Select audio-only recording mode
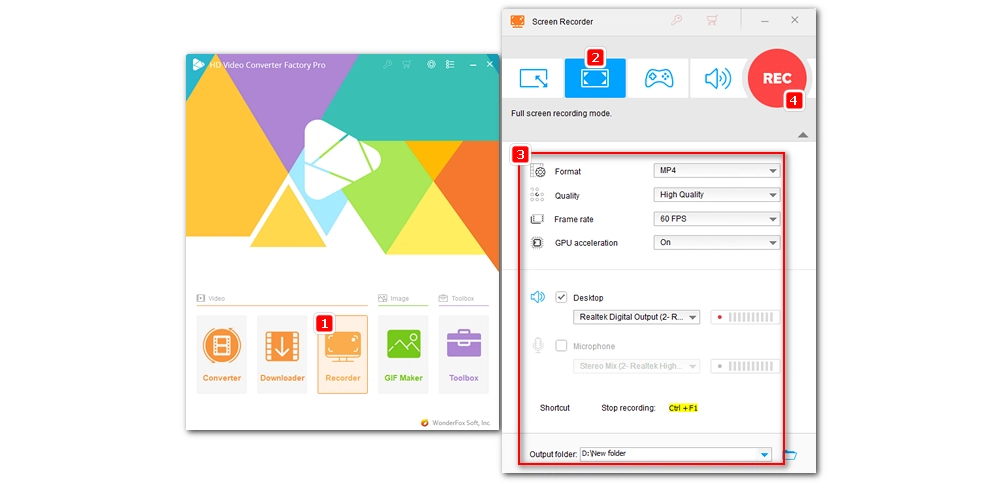Viewport: 1000px width, 485px height. [718, 78]
